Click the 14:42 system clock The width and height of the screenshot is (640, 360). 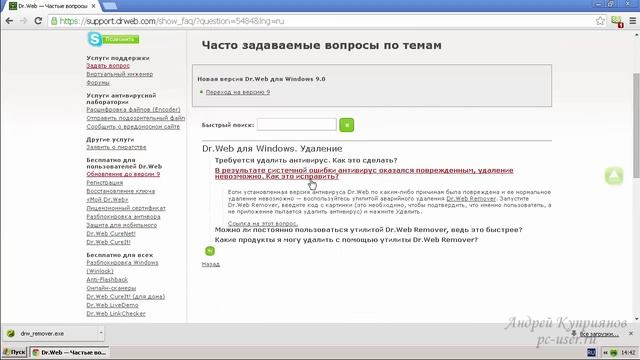point(628,353)
